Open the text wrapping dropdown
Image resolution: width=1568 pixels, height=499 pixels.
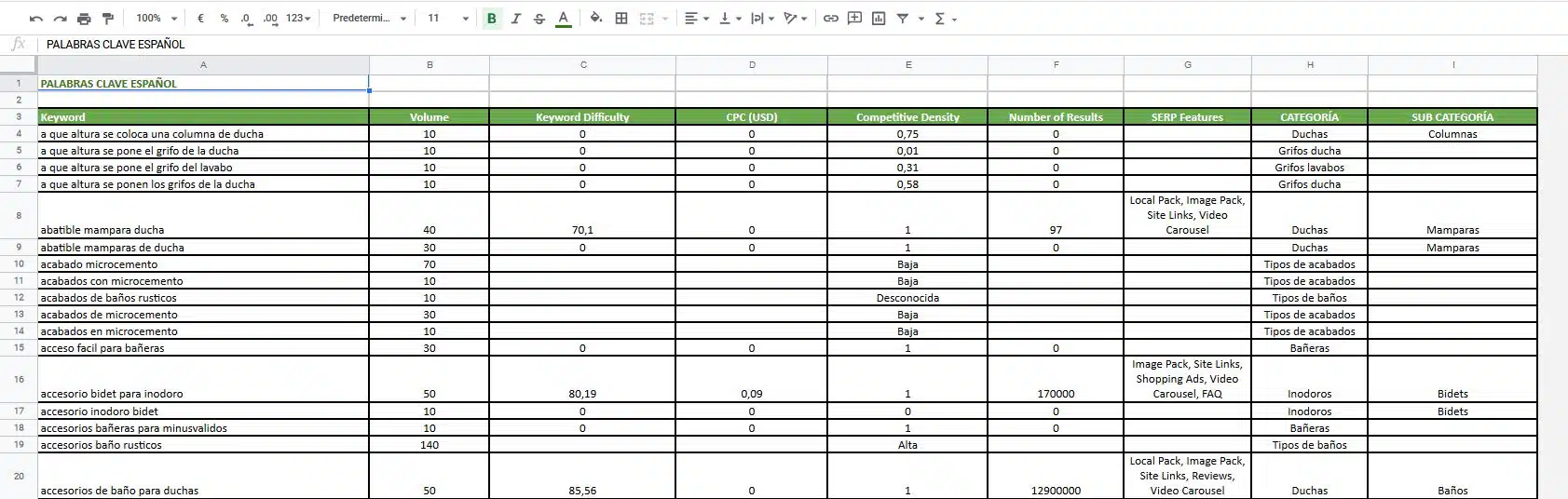click(762, 19)
